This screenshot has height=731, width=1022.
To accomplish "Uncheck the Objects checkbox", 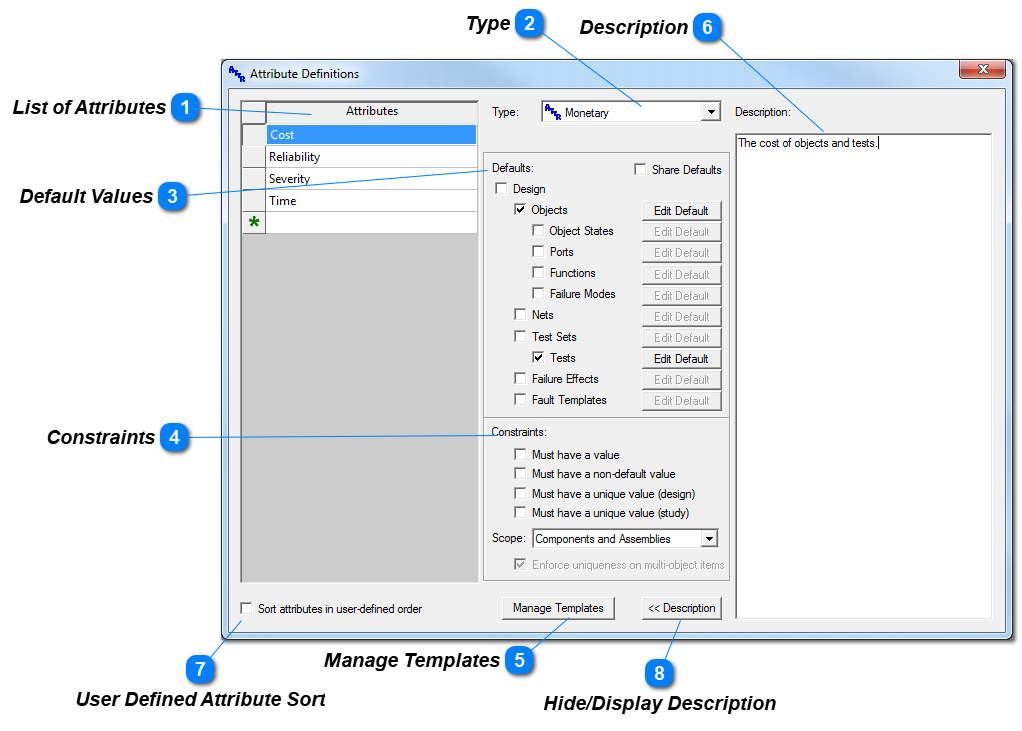I will [x=520, y=209].
